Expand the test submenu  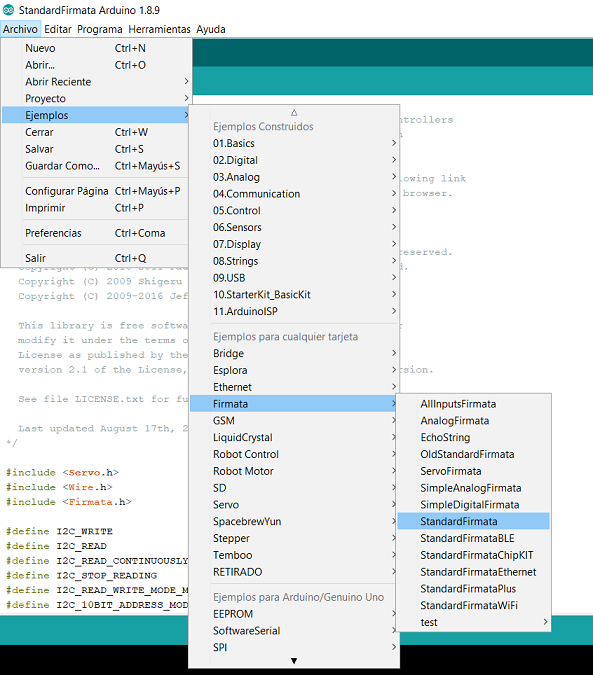pos(473,622)
